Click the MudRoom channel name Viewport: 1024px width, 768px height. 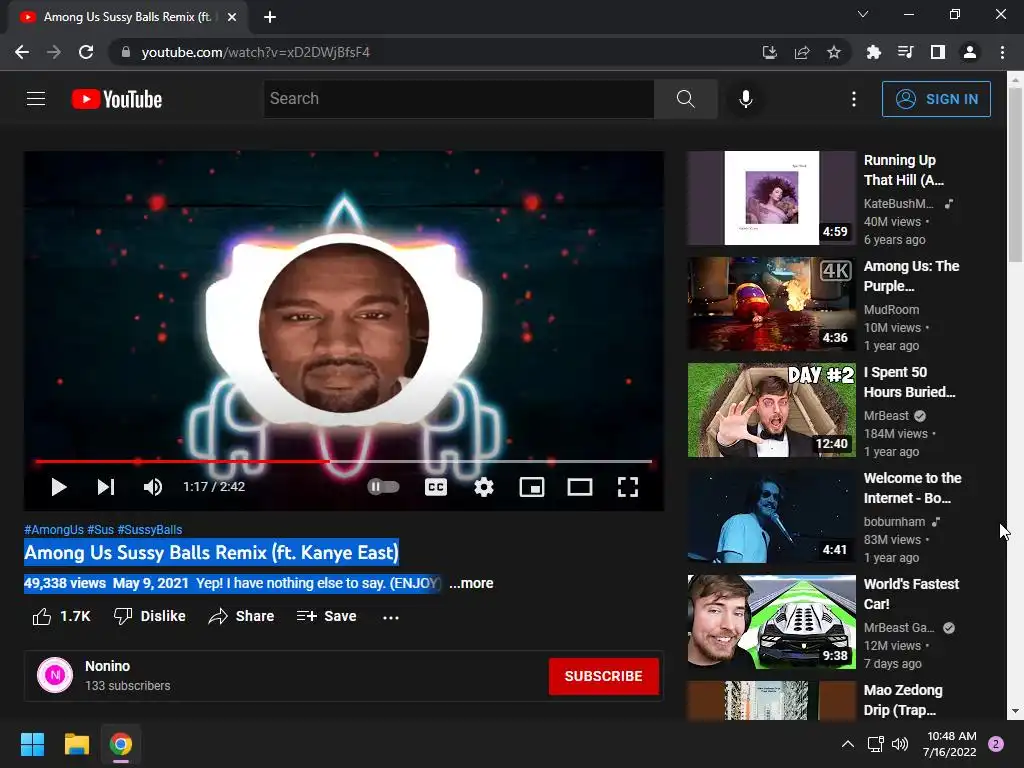[891, 310]
